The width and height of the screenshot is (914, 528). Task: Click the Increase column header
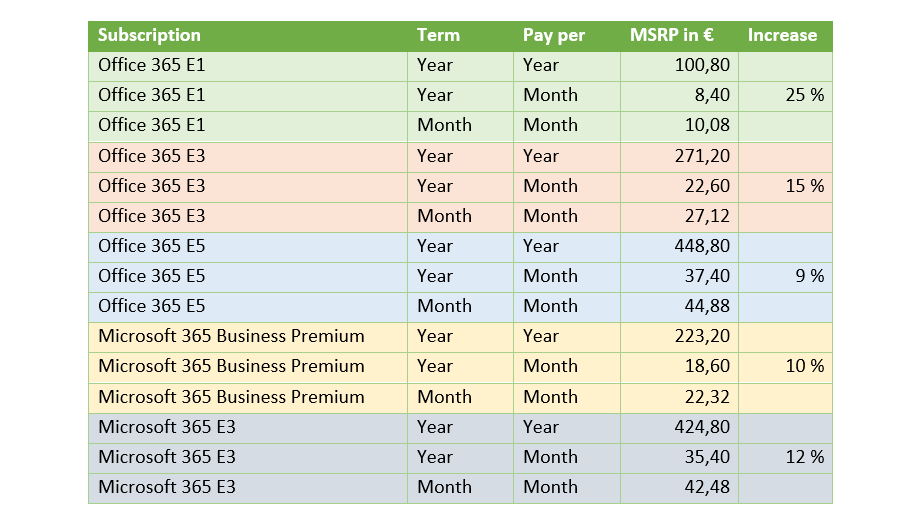tap(785, 36)
